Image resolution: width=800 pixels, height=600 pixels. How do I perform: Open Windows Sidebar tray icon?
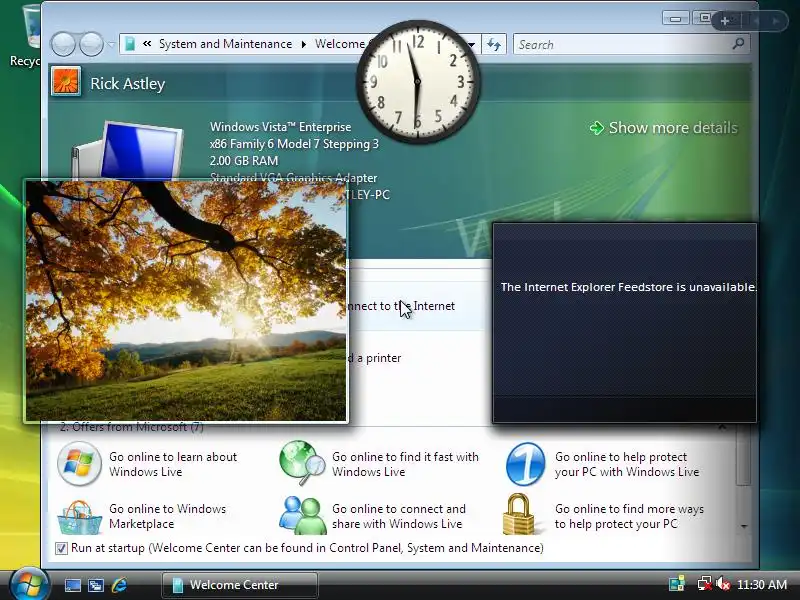click(677, 584)
